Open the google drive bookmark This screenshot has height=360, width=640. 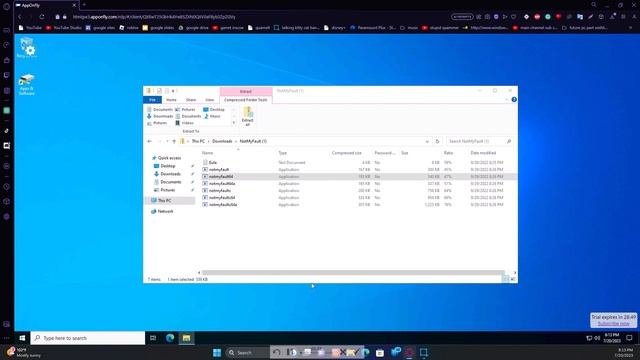[194, 28]
